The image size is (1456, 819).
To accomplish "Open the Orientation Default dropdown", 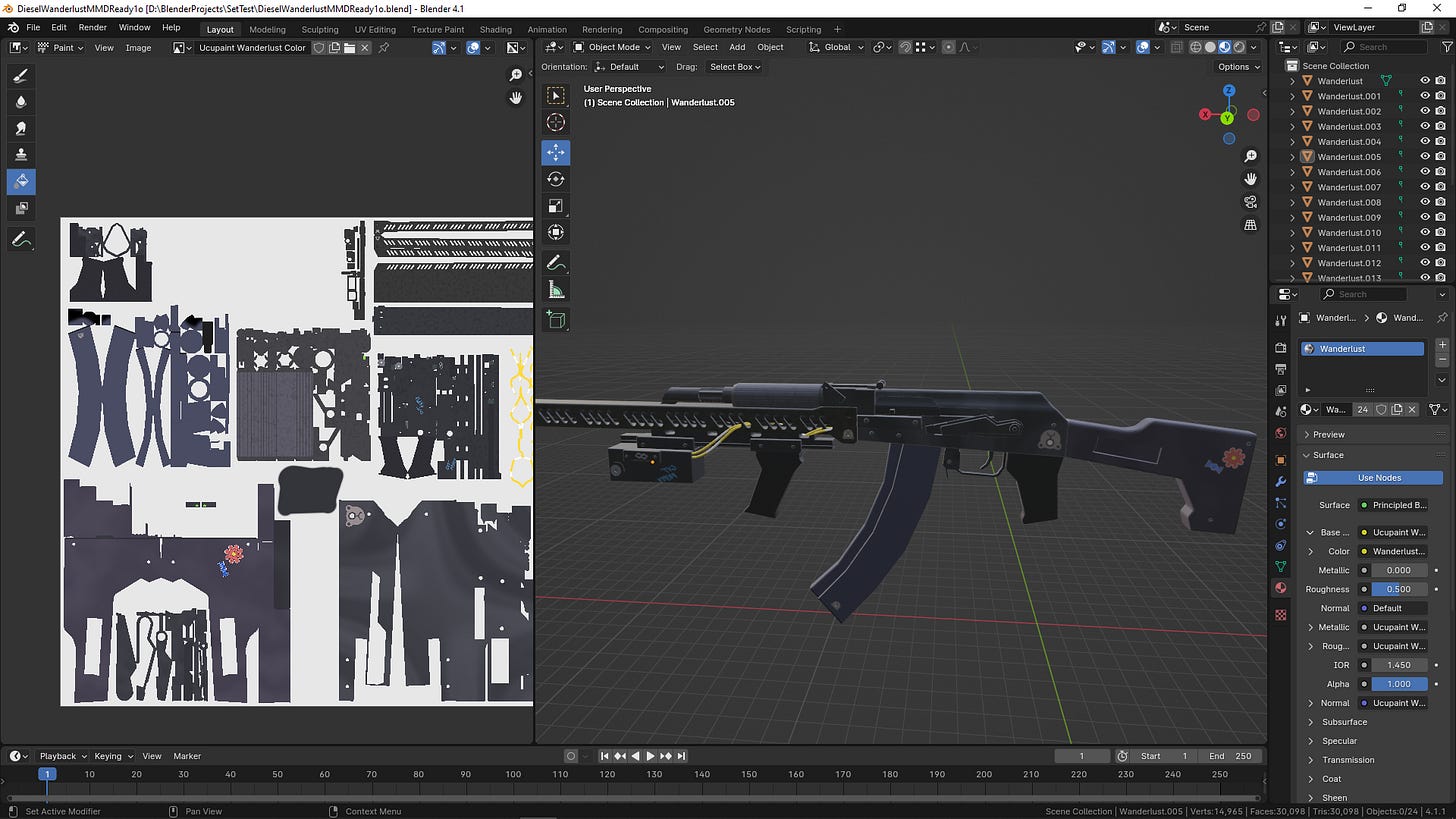I will tap(629, 67).
